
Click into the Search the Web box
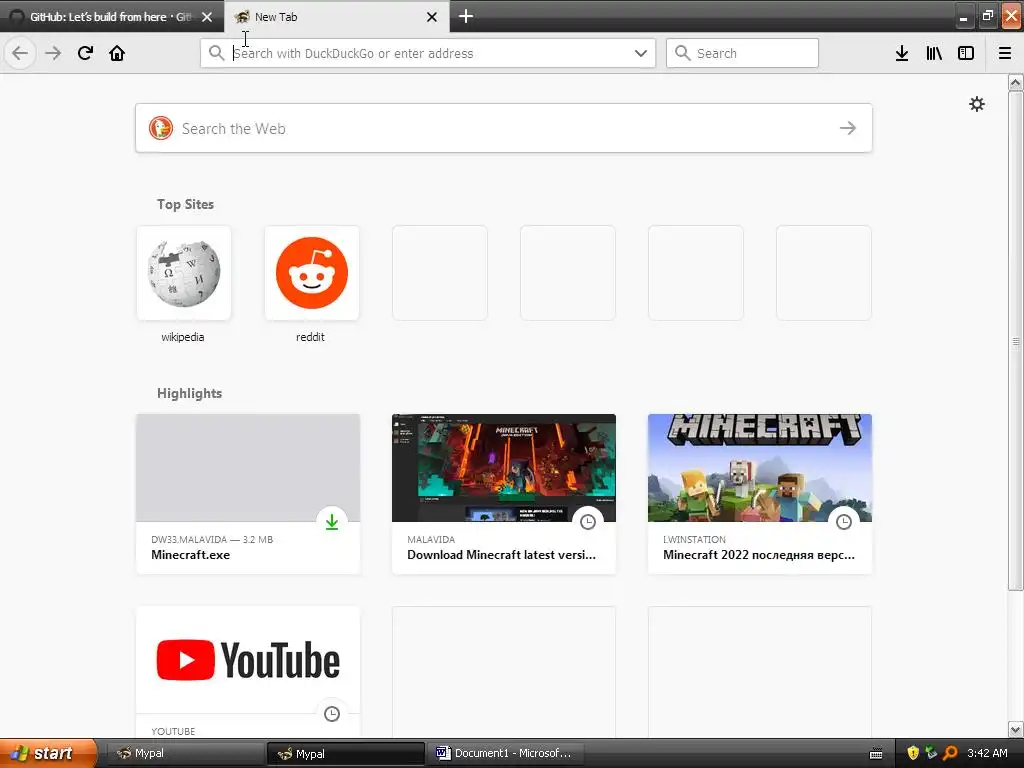click(x=504, y=128)
